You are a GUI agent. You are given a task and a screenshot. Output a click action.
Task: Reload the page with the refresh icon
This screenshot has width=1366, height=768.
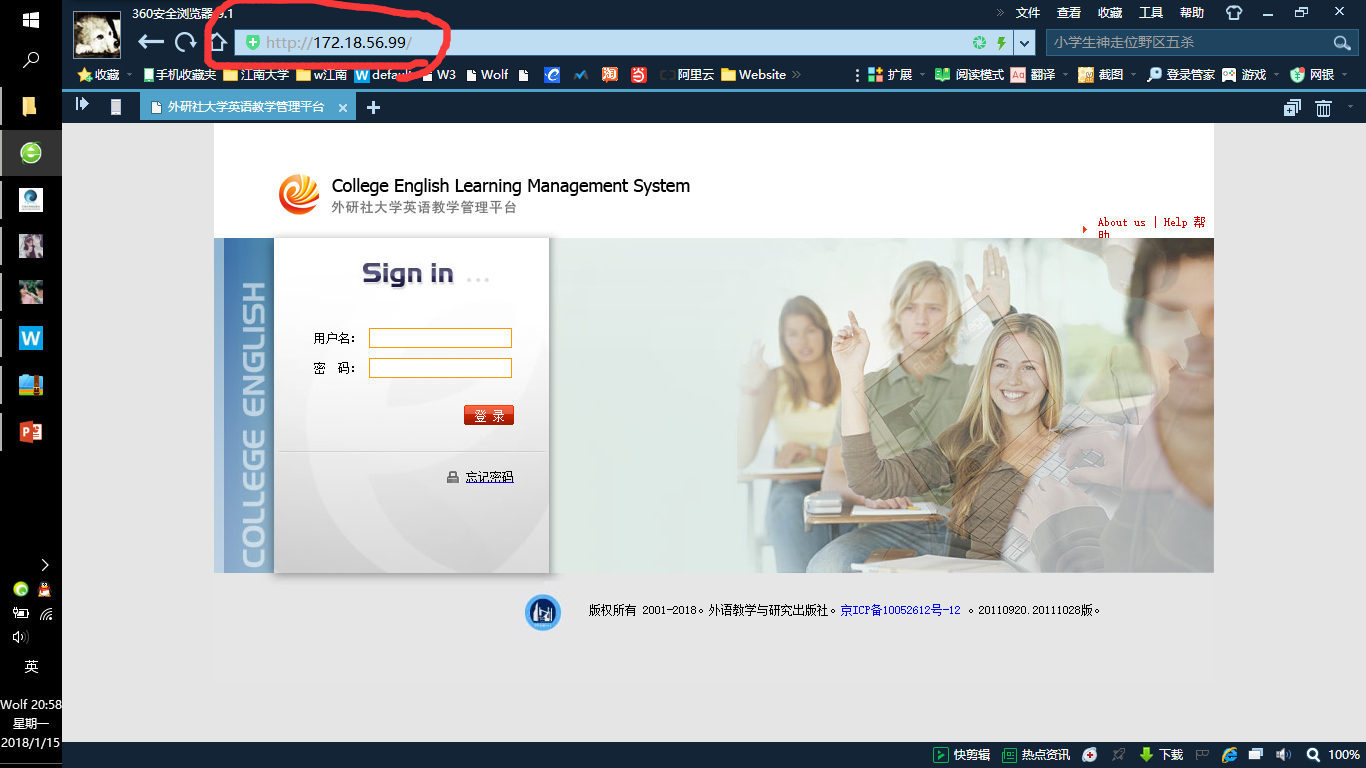[x=185, y=42]
